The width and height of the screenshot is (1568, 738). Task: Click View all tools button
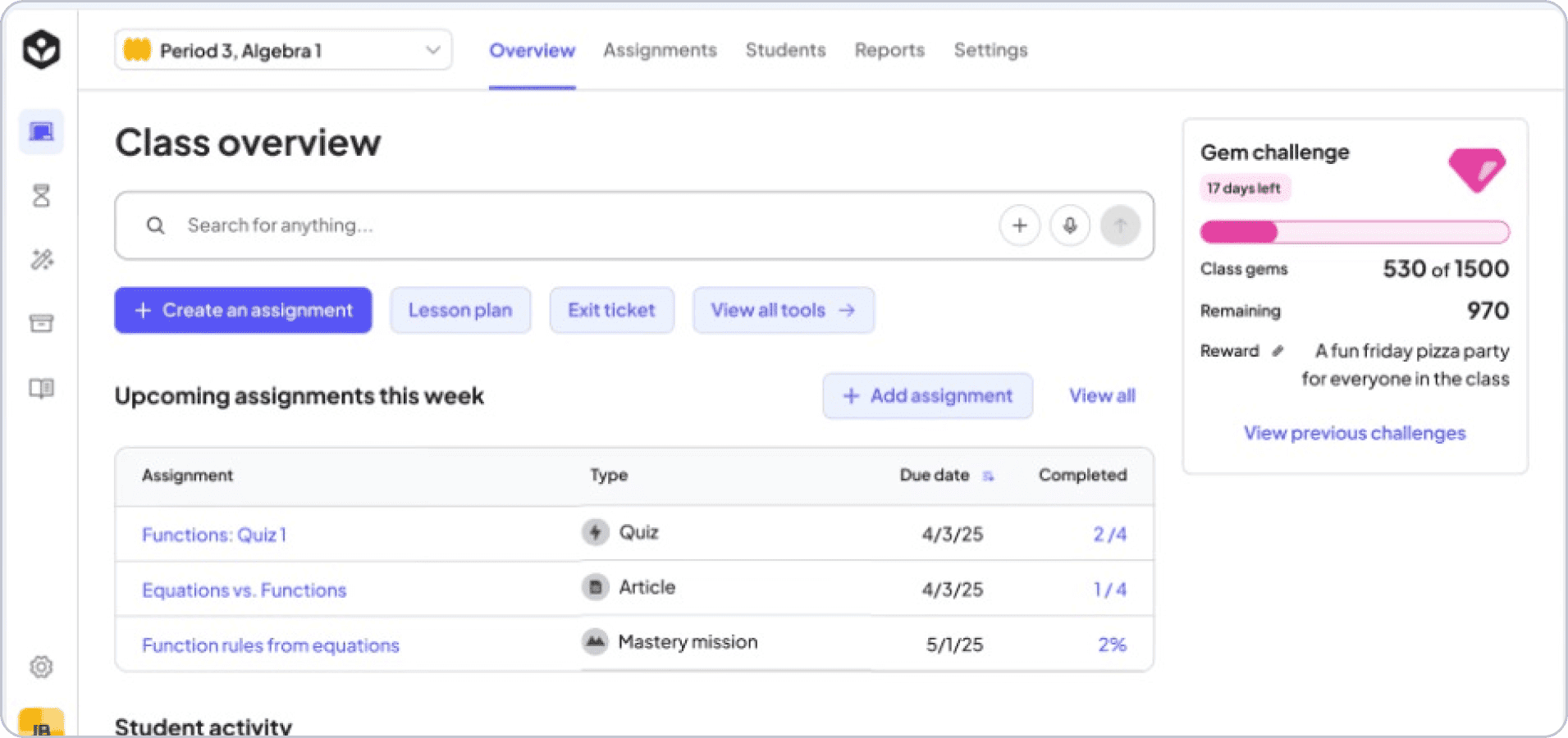coord(783,310)
